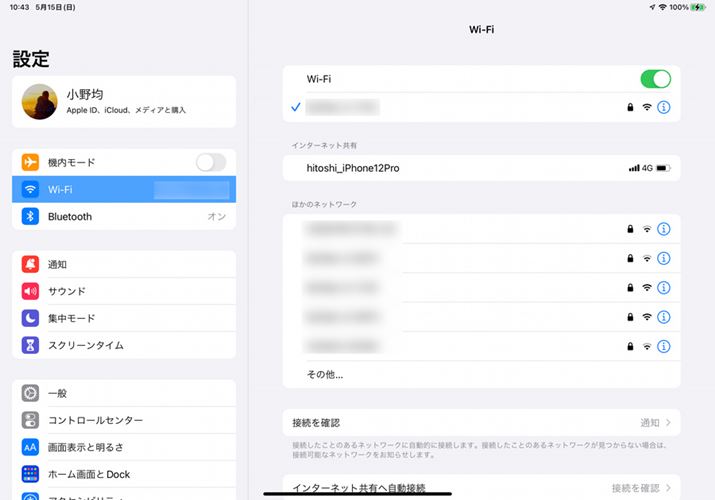715x500 pixels.
Task: Tap the 10:43 clock in status bar
Action: click(19, 7)
